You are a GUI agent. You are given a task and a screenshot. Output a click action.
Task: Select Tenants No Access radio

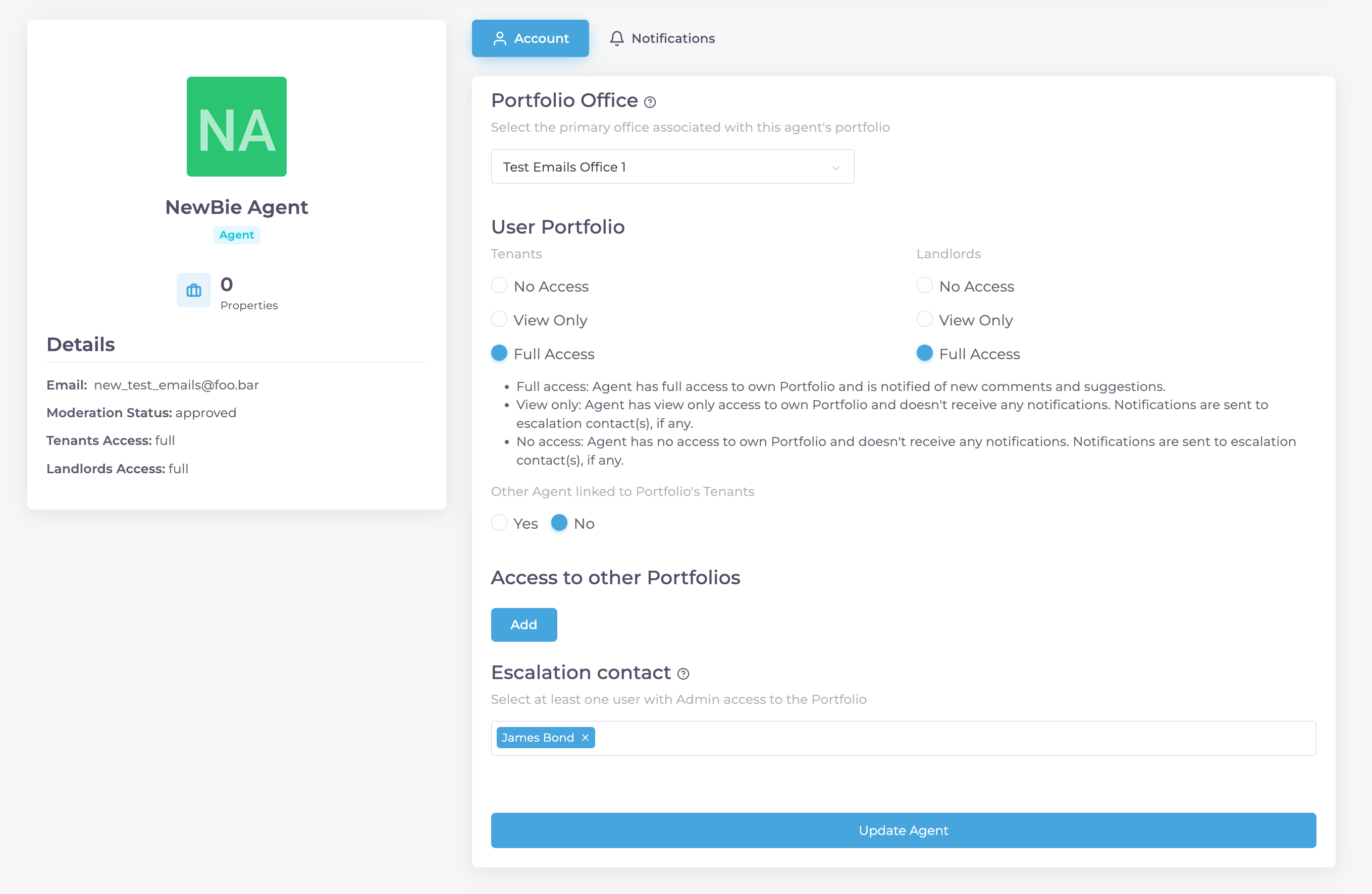click(499, 286)
